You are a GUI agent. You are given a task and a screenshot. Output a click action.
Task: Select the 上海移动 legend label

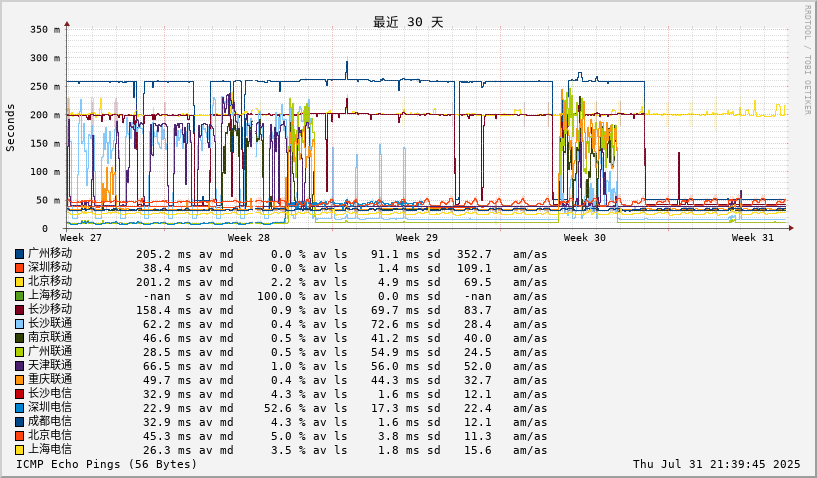pyautogui.click(x=50, y=296)
